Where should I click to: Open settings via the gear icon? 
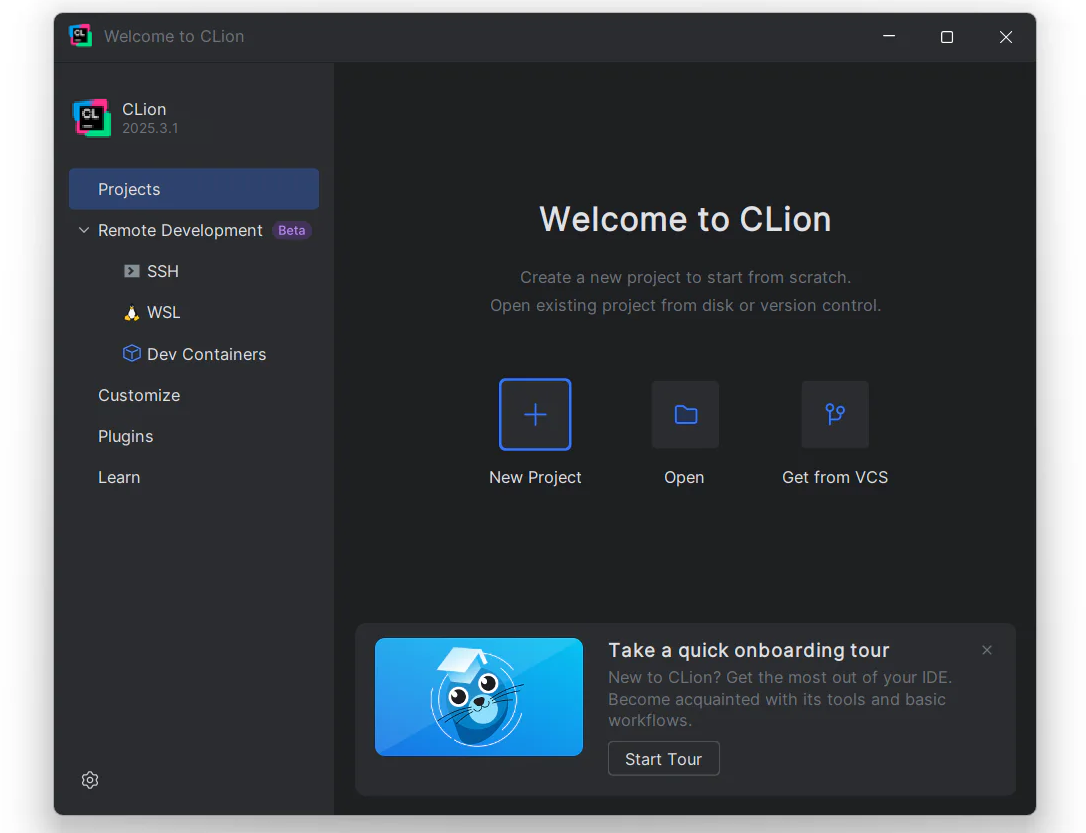coord(90,780)
